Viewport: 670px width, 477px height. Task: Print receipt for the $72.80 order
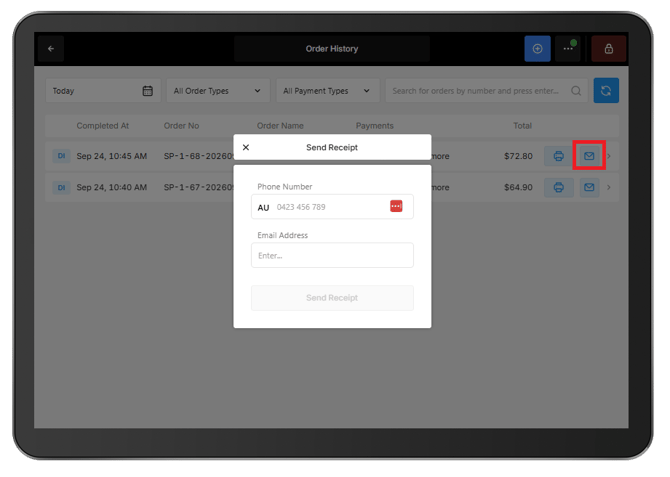[558, 156]
